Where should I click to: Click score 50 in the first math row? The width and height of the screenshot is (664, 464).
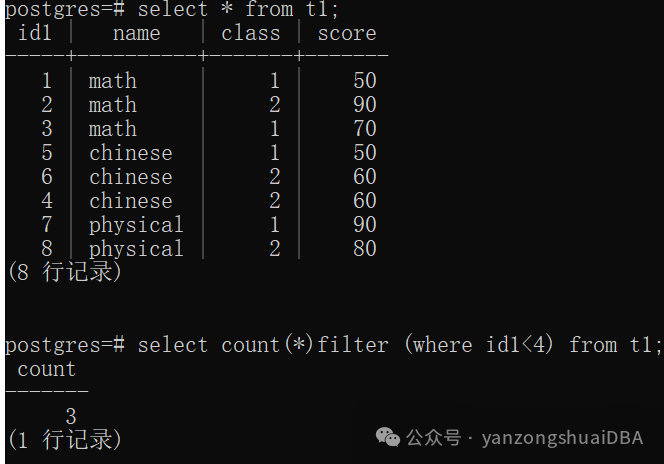pos(365,80)
